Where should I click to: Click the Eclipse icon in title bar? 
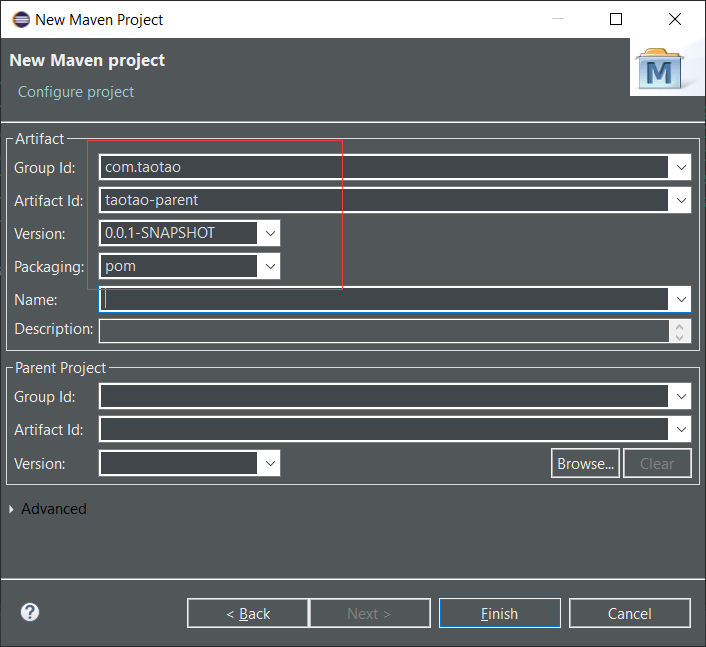(21, 20)
